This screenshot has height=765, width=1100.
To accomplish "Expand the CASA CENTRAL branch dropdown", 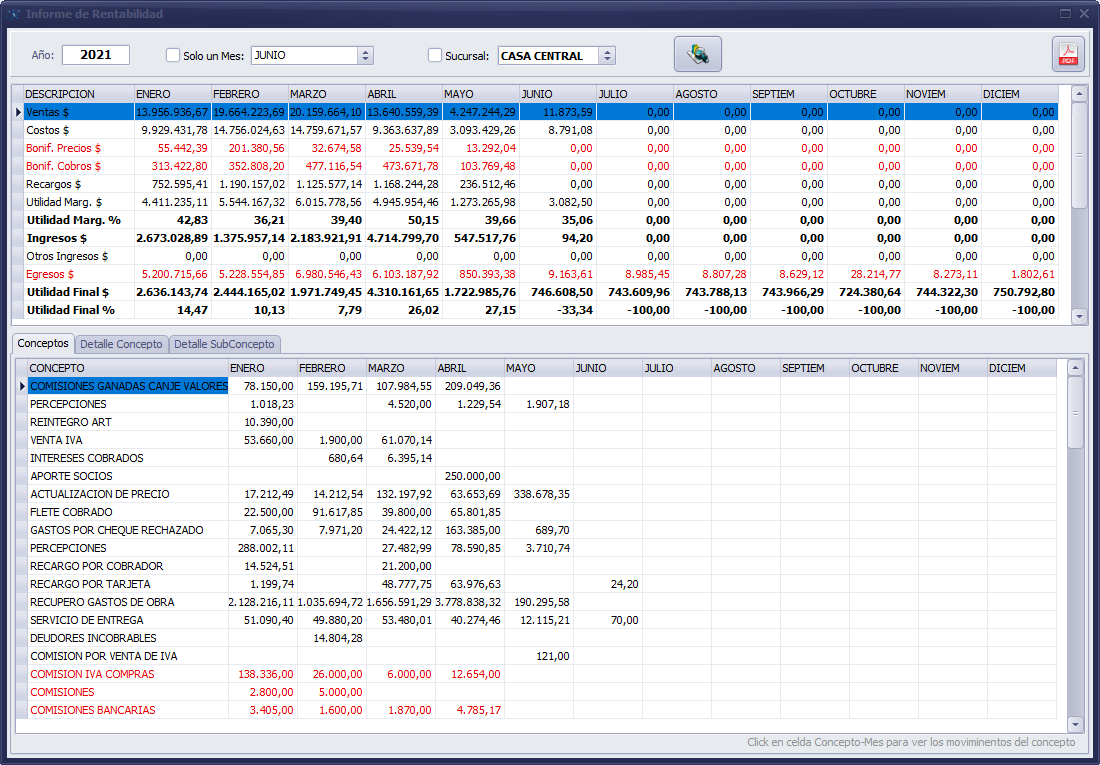I will click(x=607, y=56).
